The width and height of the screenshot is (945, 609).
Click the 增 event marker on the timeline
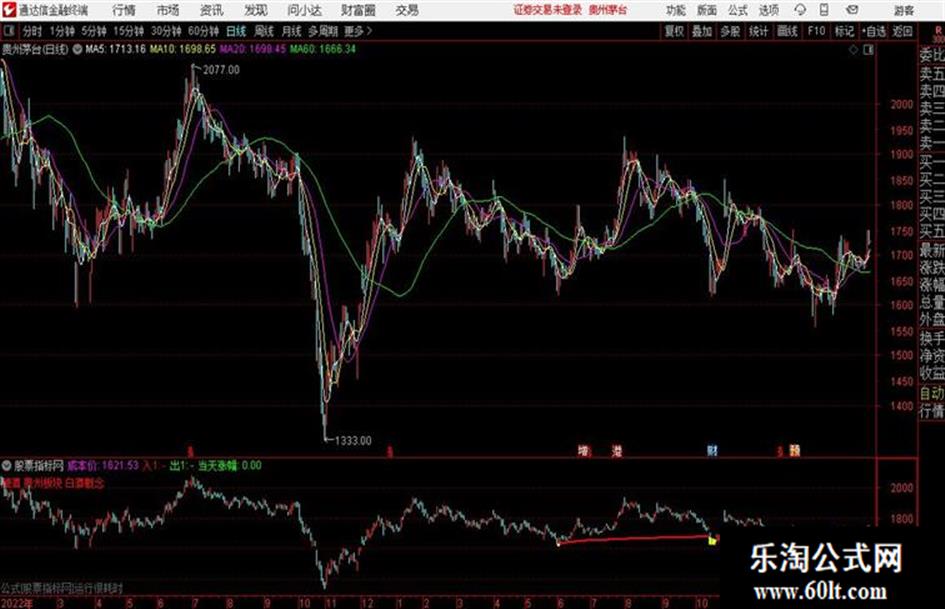click(x=583, y=450)
